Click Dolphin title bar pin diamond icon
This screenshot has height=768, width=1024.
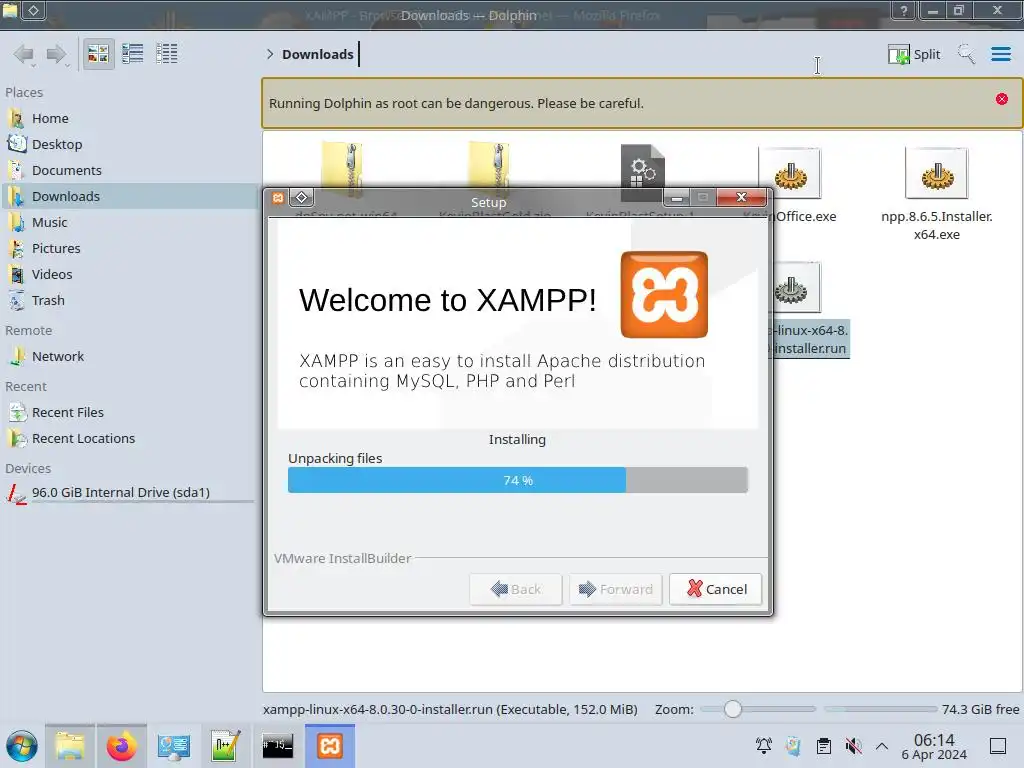click(33, 10)
